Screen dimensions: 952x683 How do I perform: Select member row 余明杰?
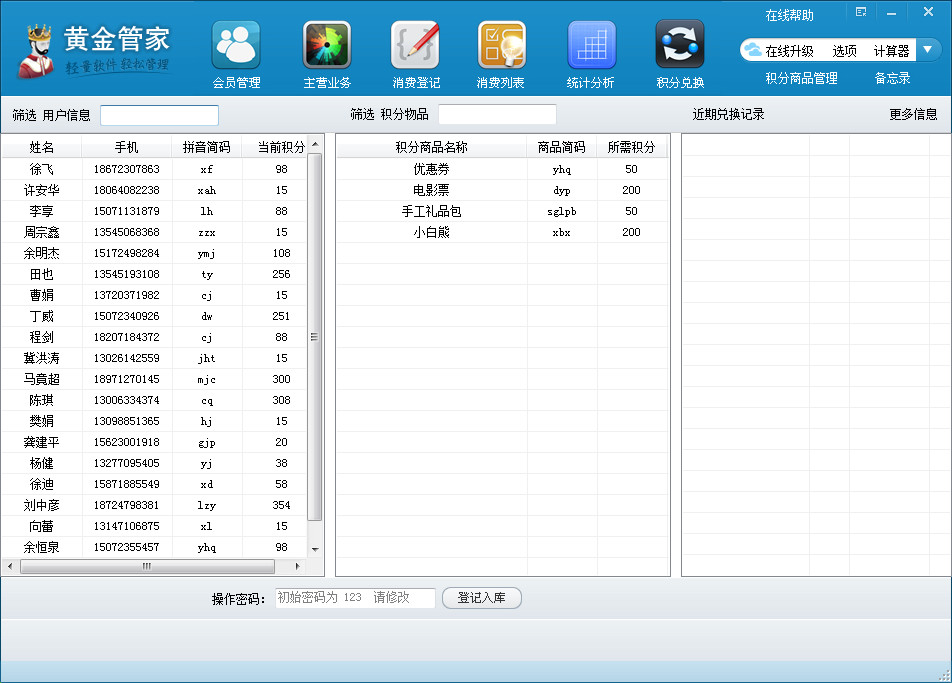click(x=154, y=253)
